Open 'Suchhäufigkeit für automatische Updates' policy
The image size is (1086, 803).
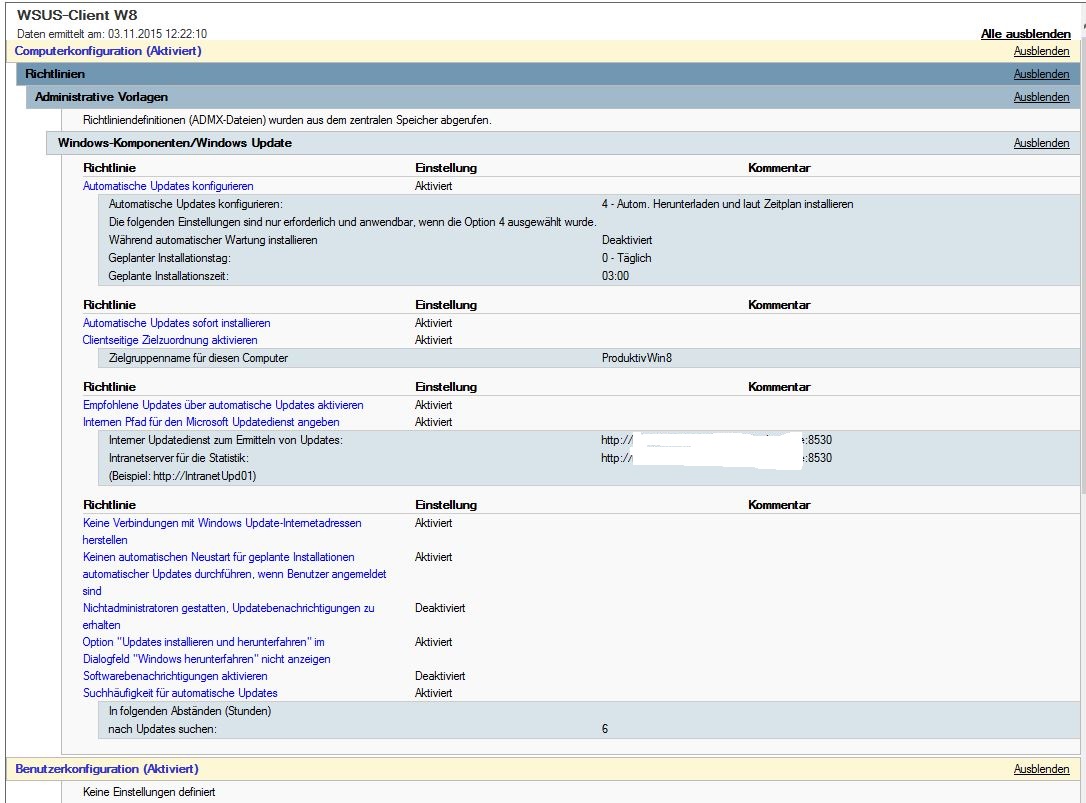(x=180, y=693)
